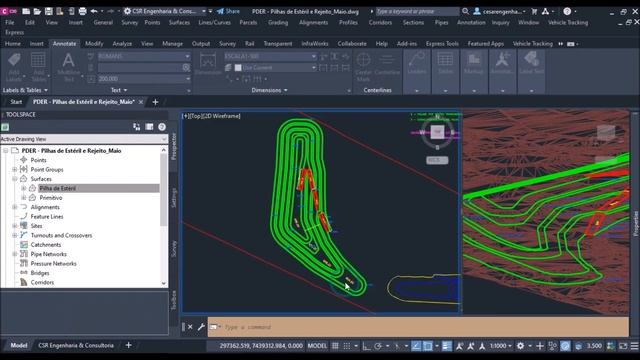
Task: Toggle isolate objects highlighted round icon
Action: (565, 346)
